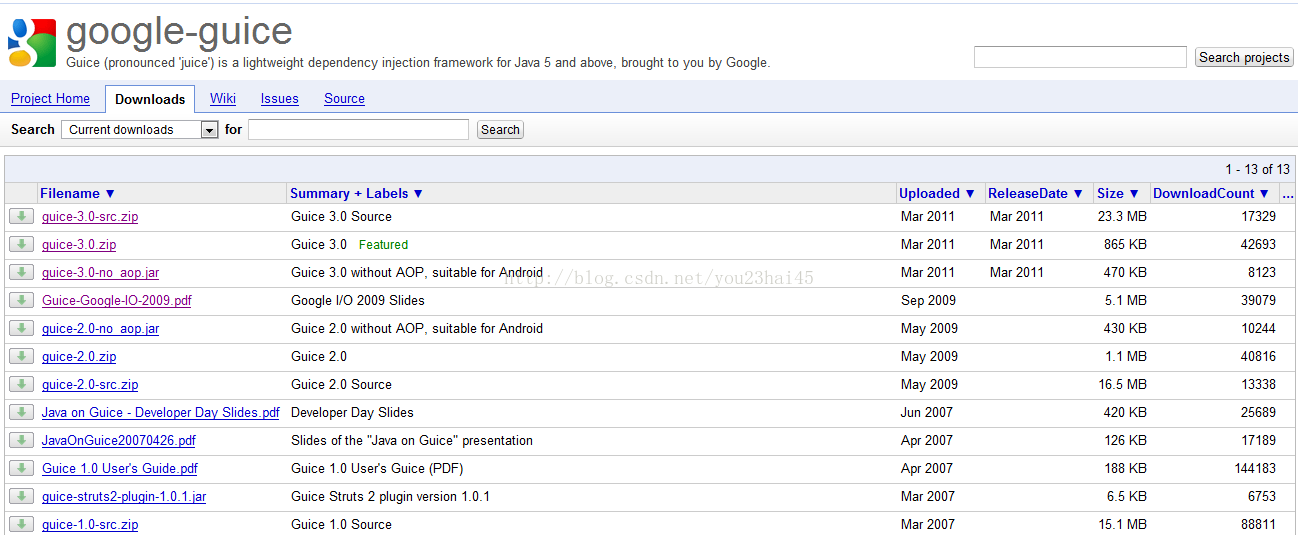Click the 'Guice 3.0 Source' summary text

tap(341, 216)
